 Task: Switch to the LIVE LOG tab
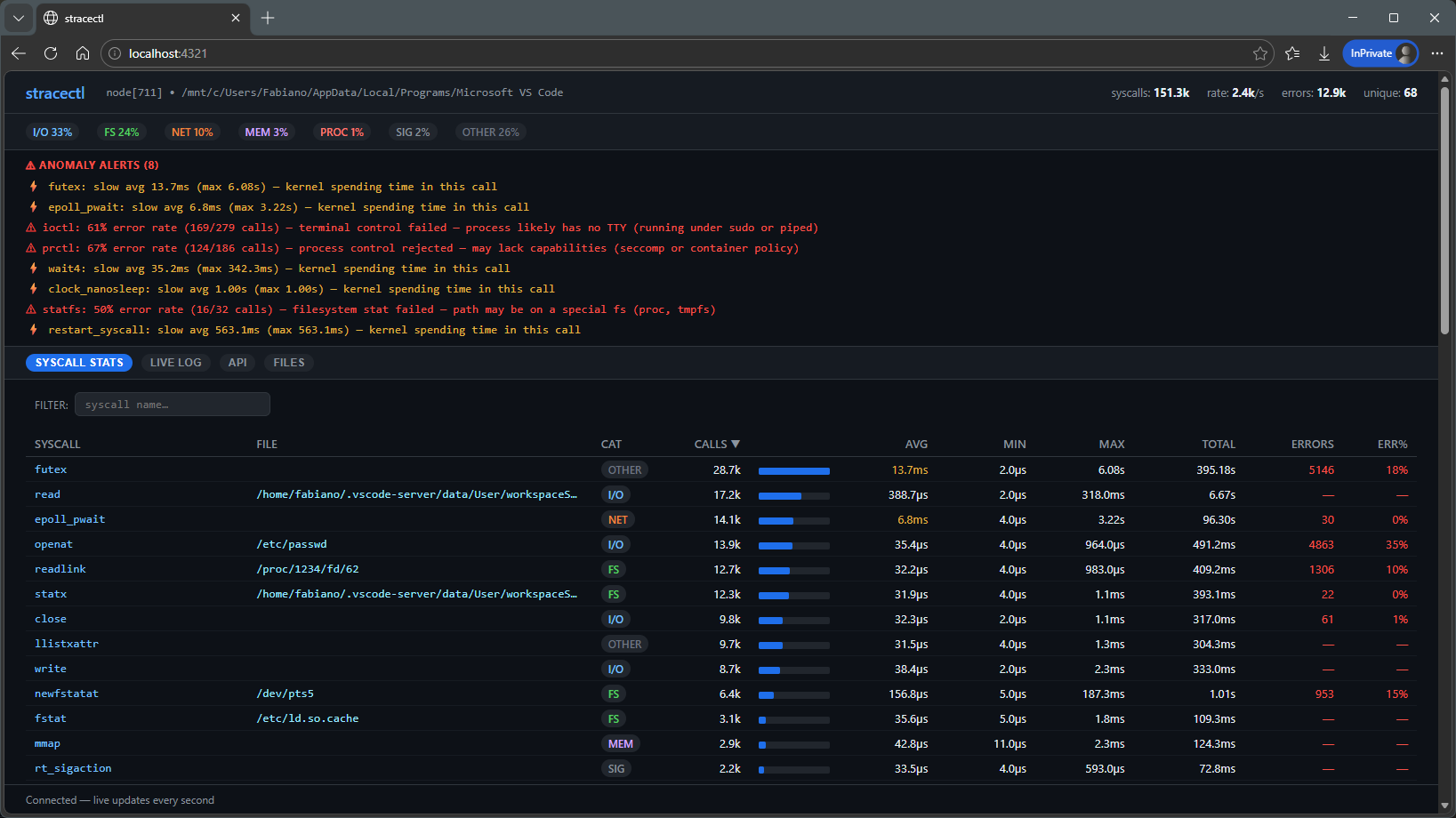(175, 362)
